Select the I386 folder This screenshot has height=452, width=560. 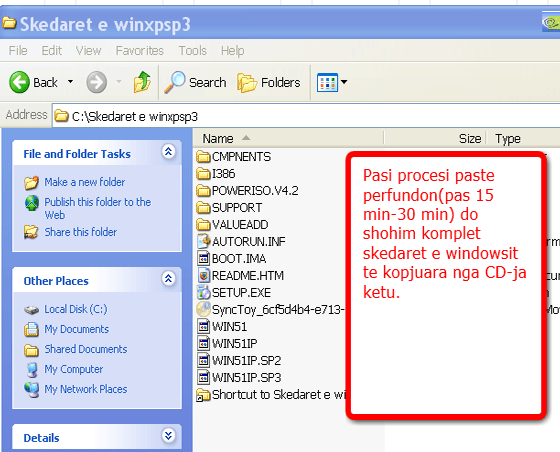click(x=216, y=174)
